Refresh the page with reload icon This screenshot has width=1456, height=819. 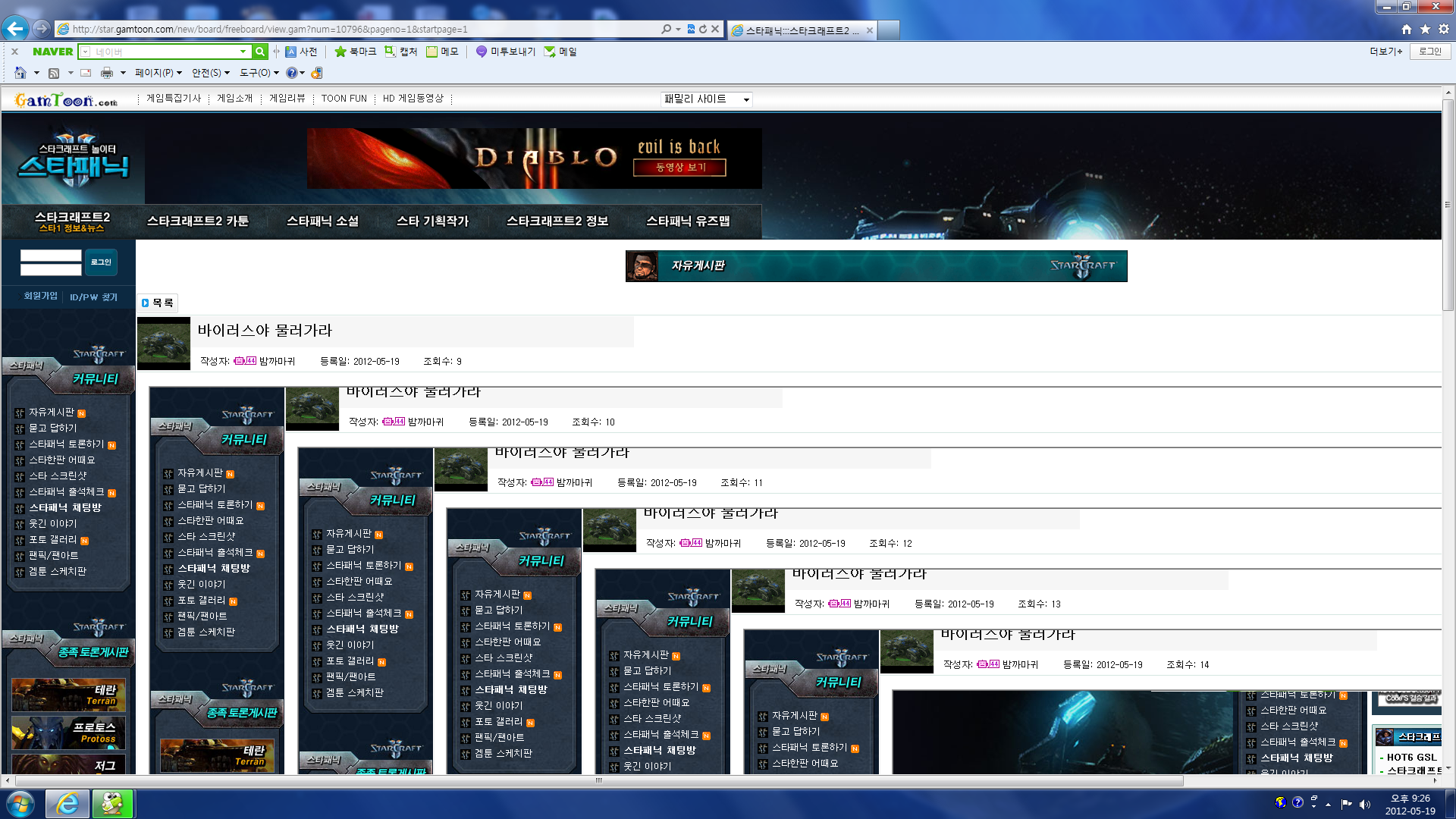[703, 29]
